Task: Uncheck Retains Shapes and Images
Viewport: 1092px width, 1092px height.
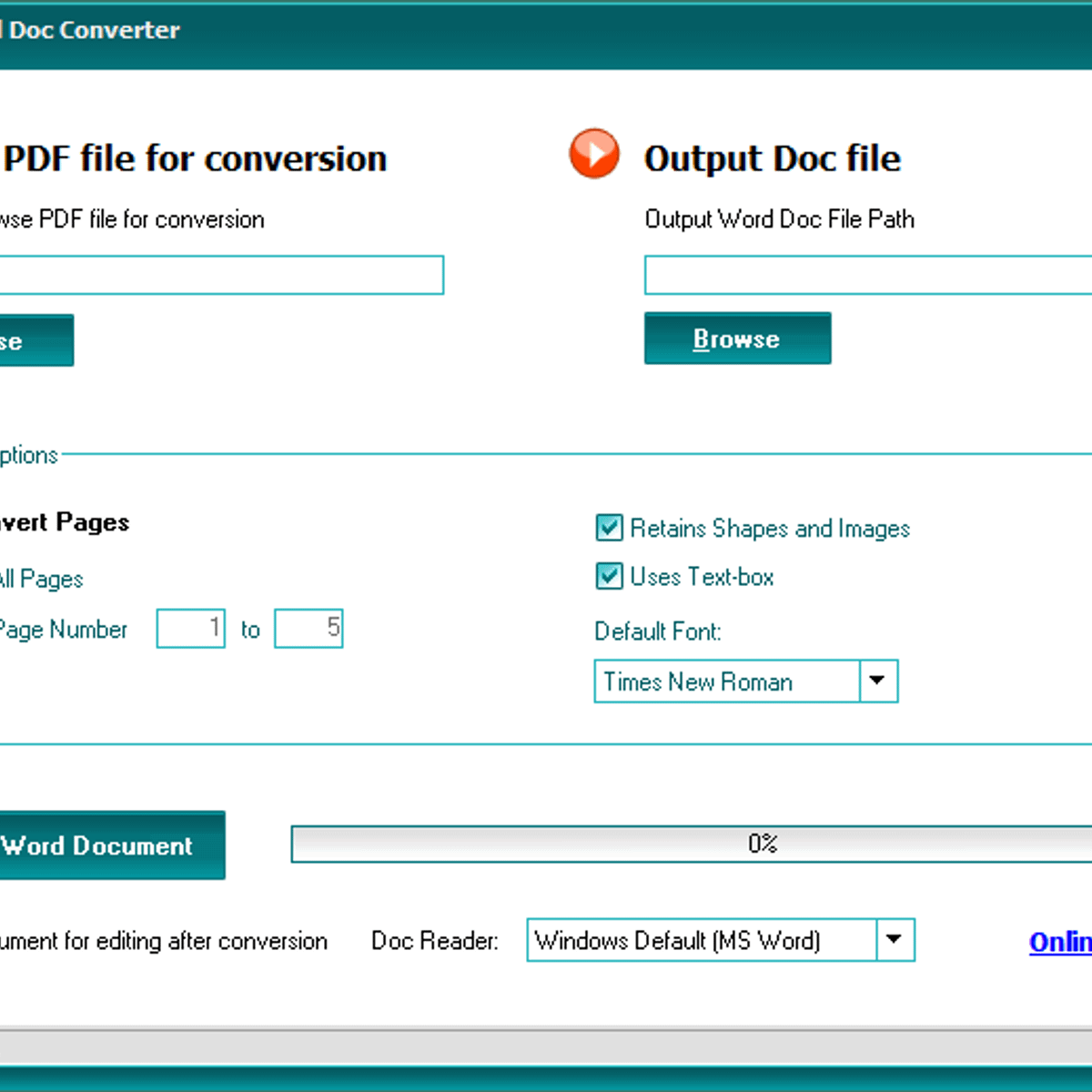Action: click(x=608, y=528)
